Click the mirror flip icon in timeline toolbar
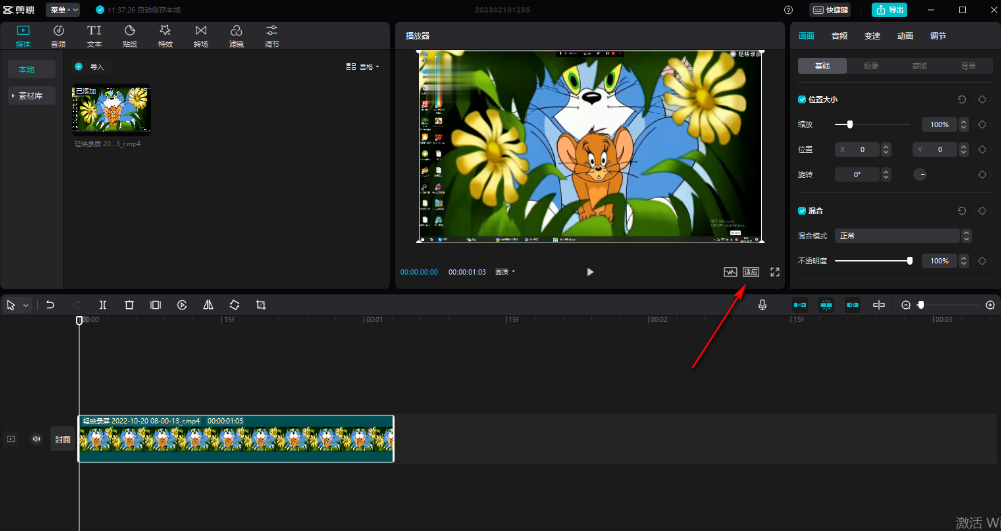 pyautogui.click(x=208, y=305)
